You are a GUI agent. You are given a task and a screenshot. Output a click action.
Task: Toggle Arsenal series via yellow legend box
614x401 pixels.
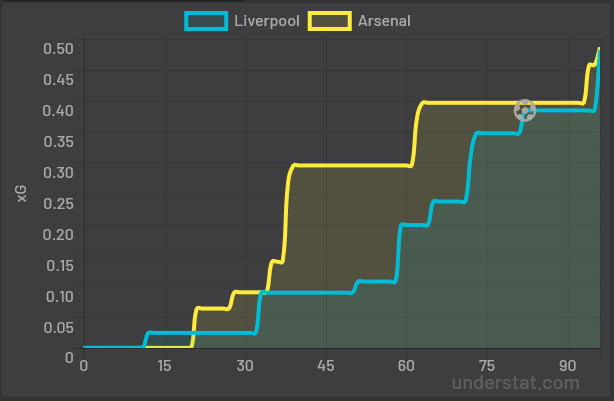(330, 21)
